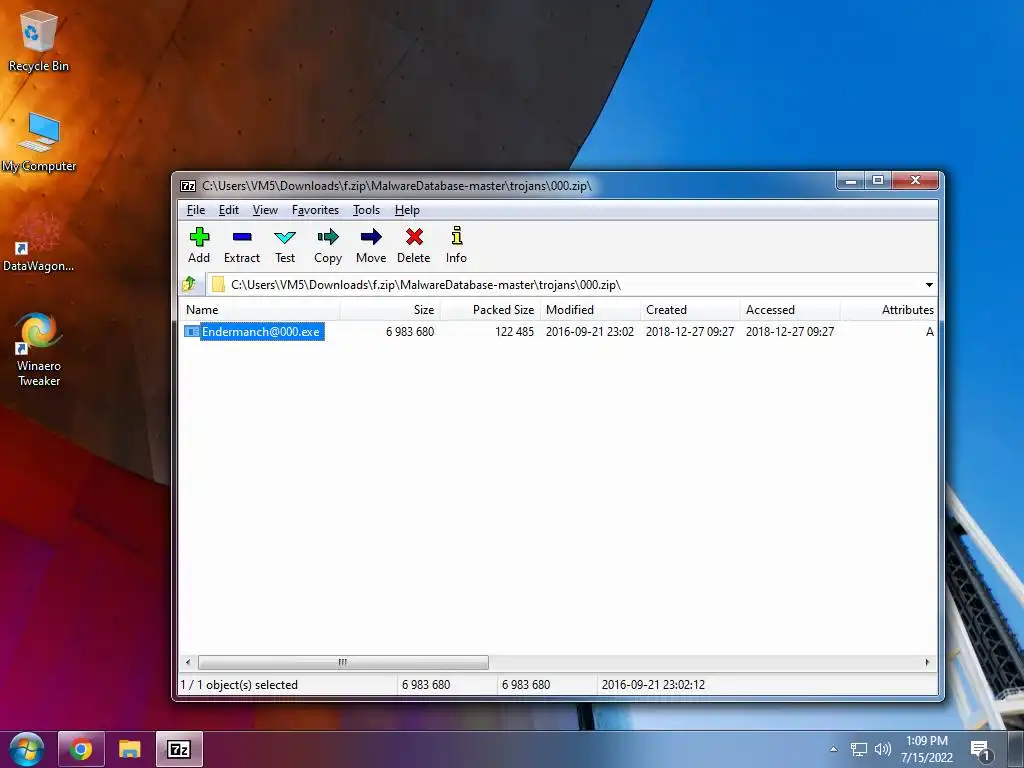Select the Endermanch@000.exe file name
Screen dimensions: 1024x768
click(262, 332)
